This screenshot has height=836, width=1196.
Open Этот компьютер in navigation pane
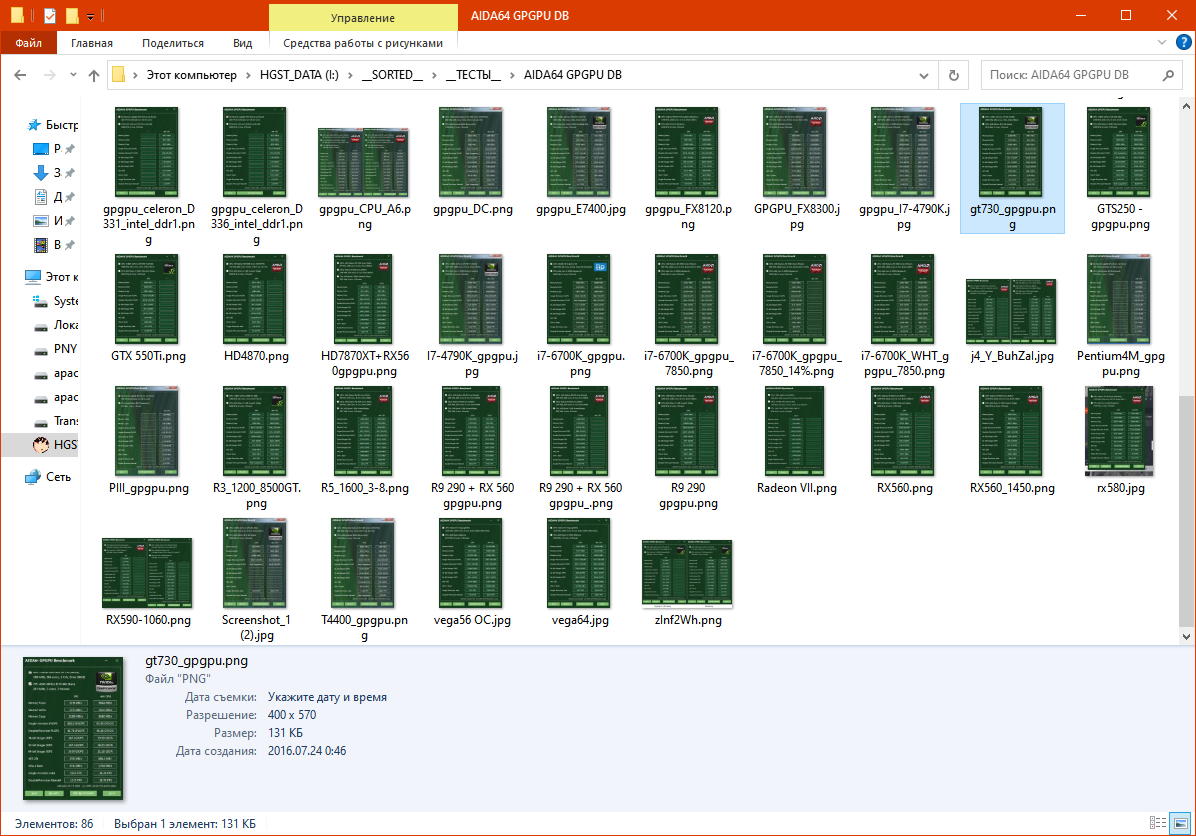52,276
